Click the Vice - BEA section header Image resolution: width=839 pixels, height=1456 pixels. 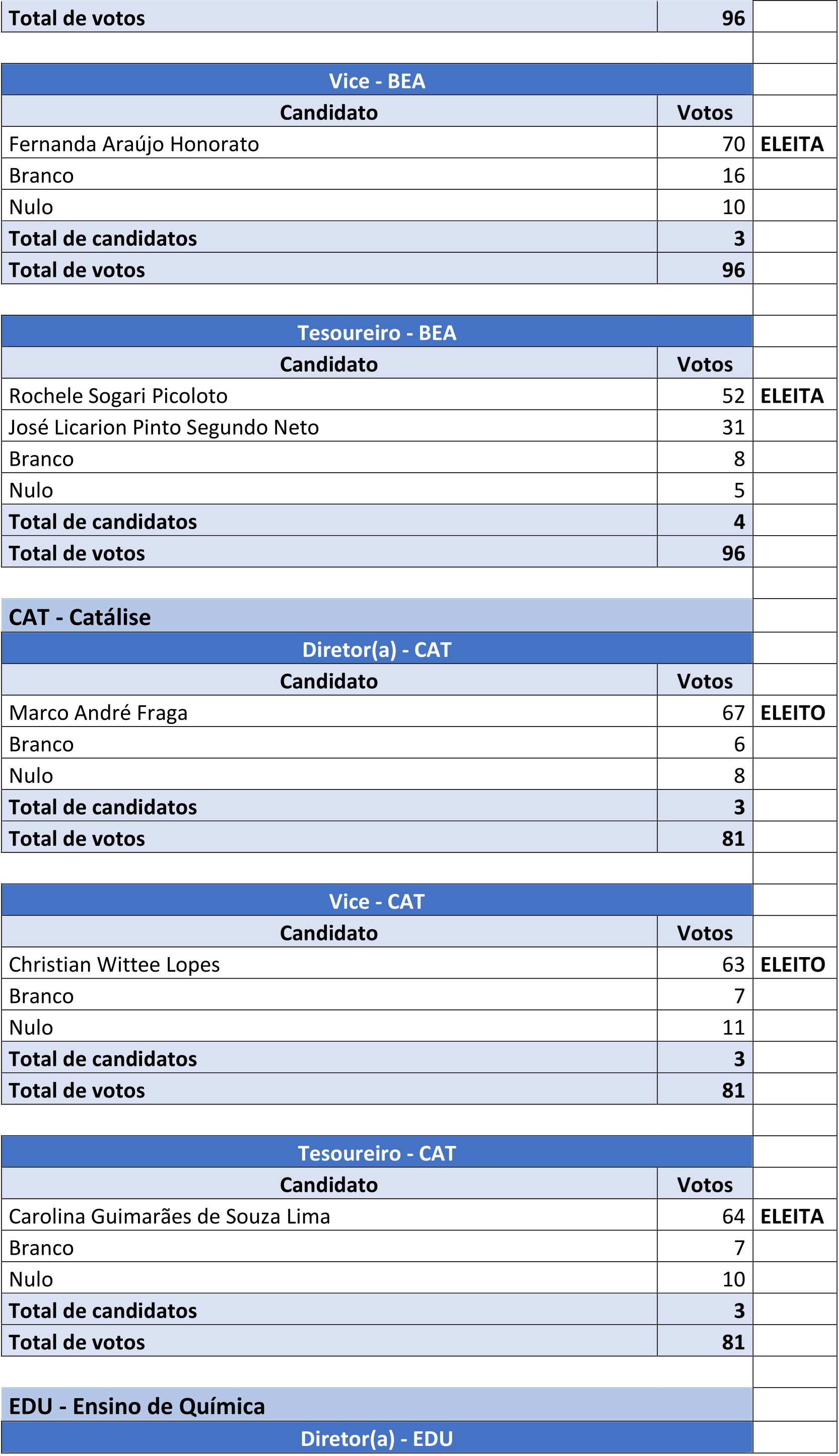pyautogui.click(x=377, y=81)
